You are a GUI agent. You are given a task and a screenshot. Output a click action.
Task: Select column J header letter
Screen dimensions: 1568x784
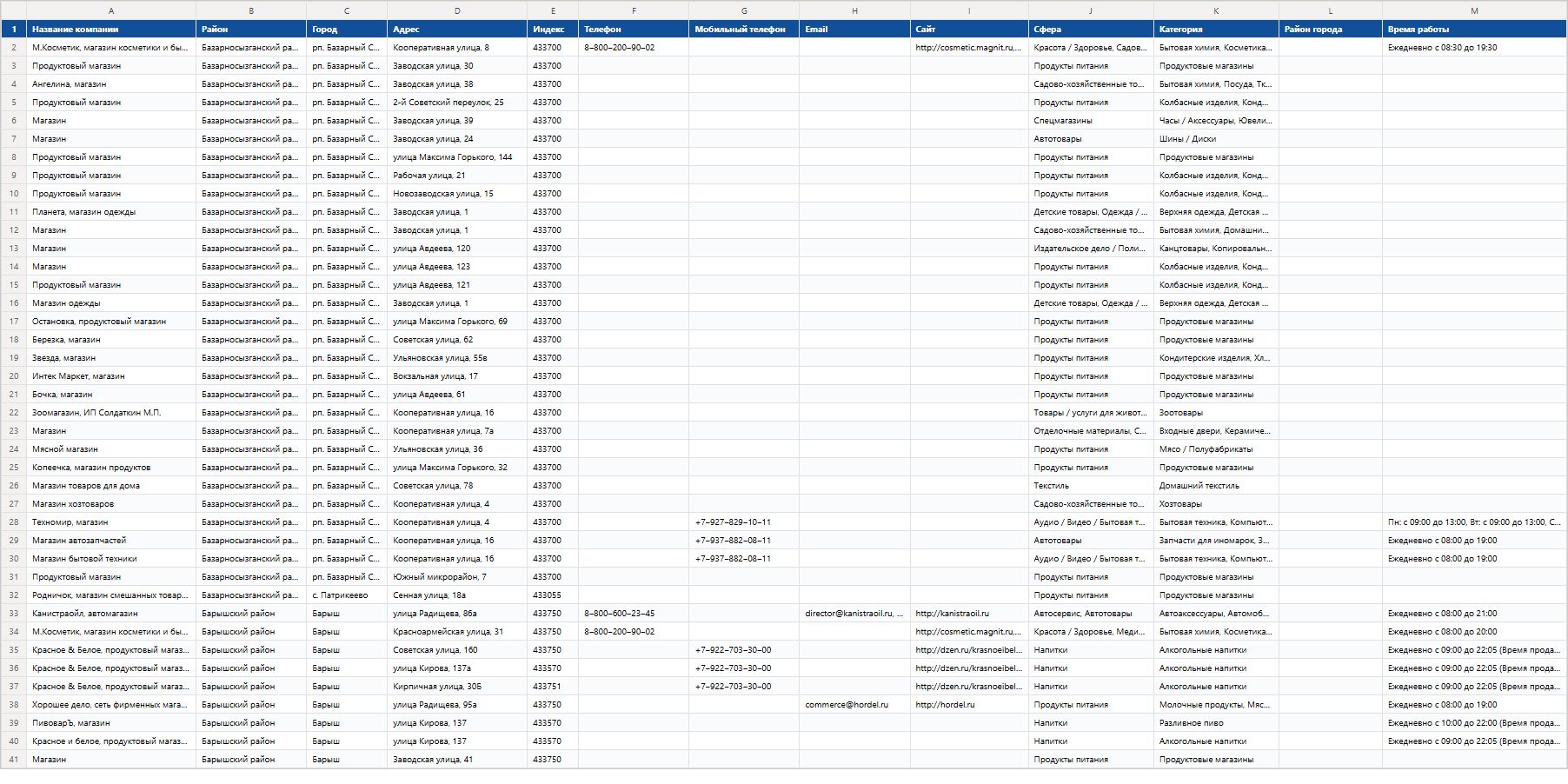(1091, 10)
